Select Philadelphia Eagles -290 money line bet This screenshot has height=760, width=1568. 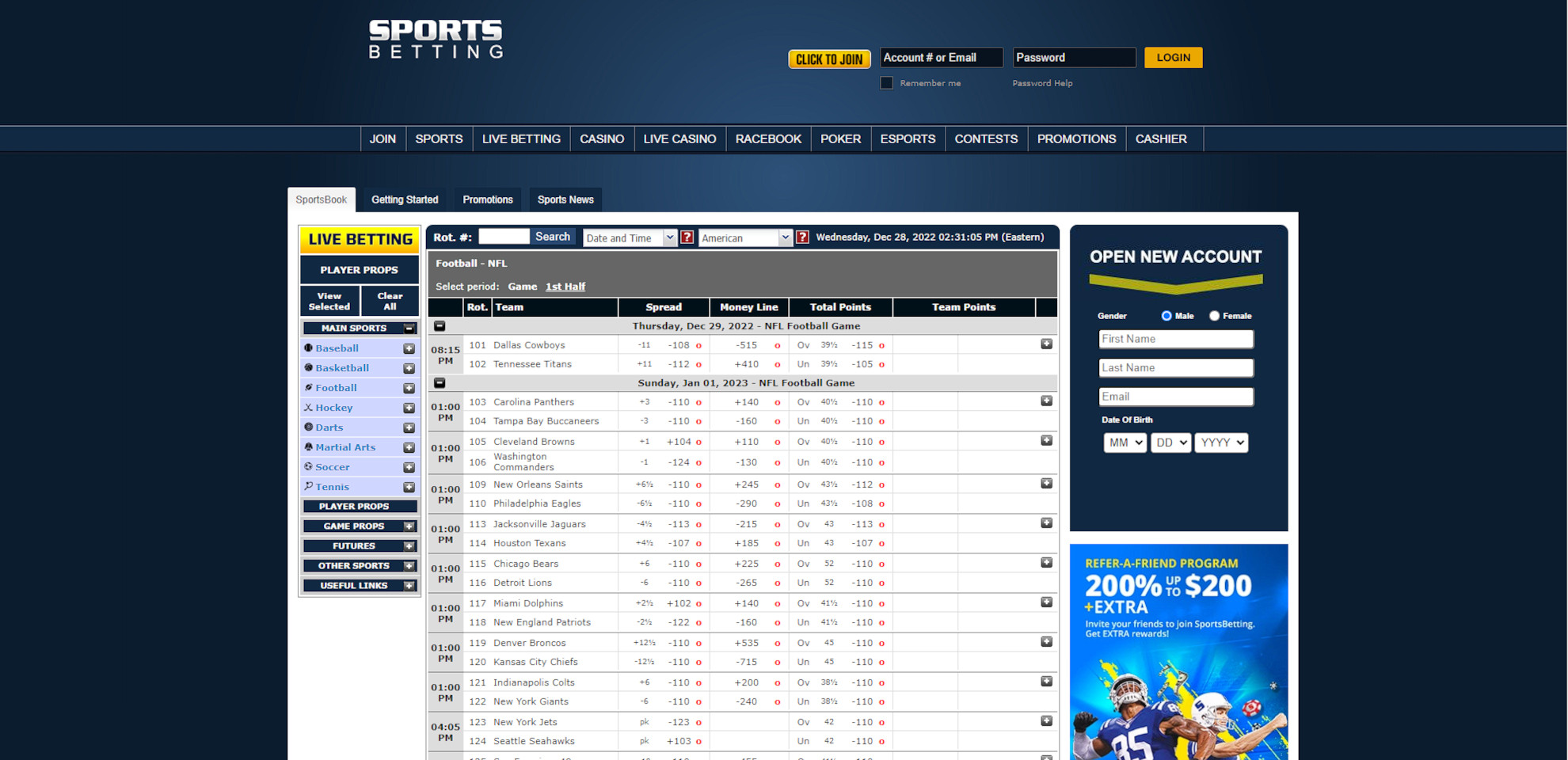[x=748, y=503]
